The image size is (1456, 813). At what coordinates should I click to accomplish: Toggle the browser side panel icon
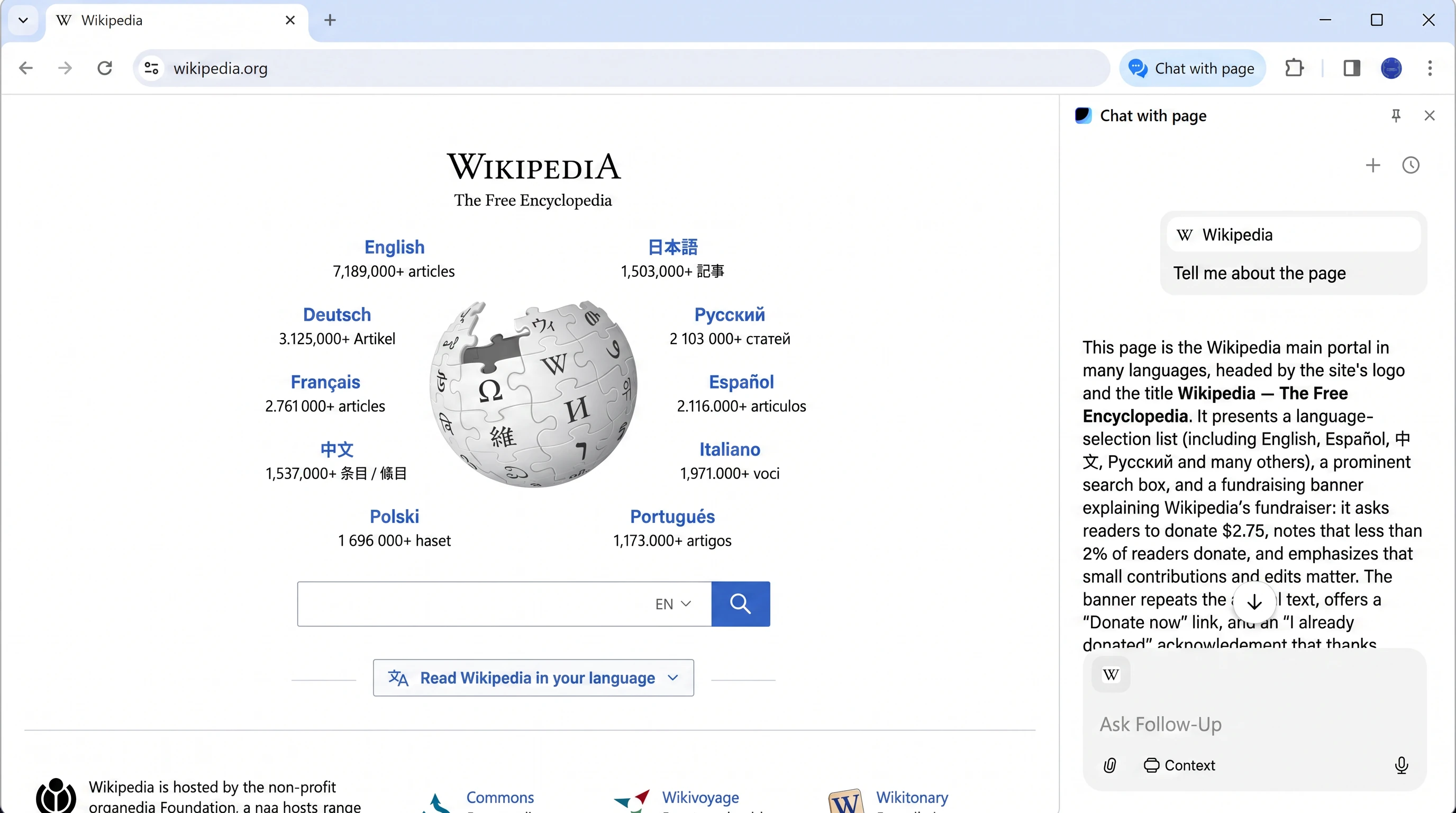tap(1351, 68)
